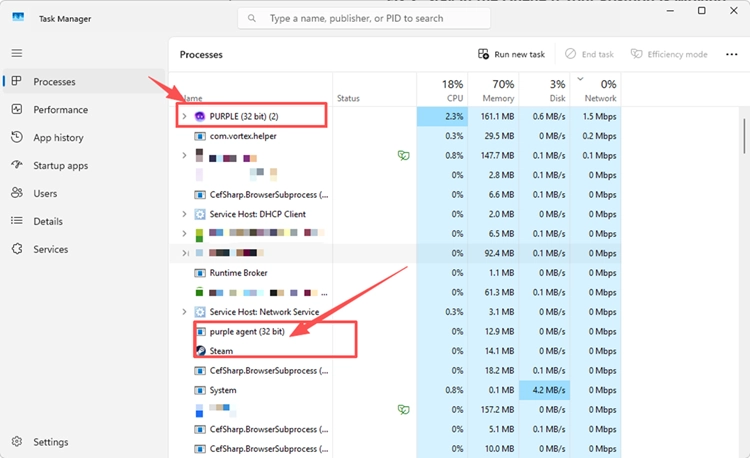Click the Details list icon
750x458 pixels.
(x=17, y=221)
